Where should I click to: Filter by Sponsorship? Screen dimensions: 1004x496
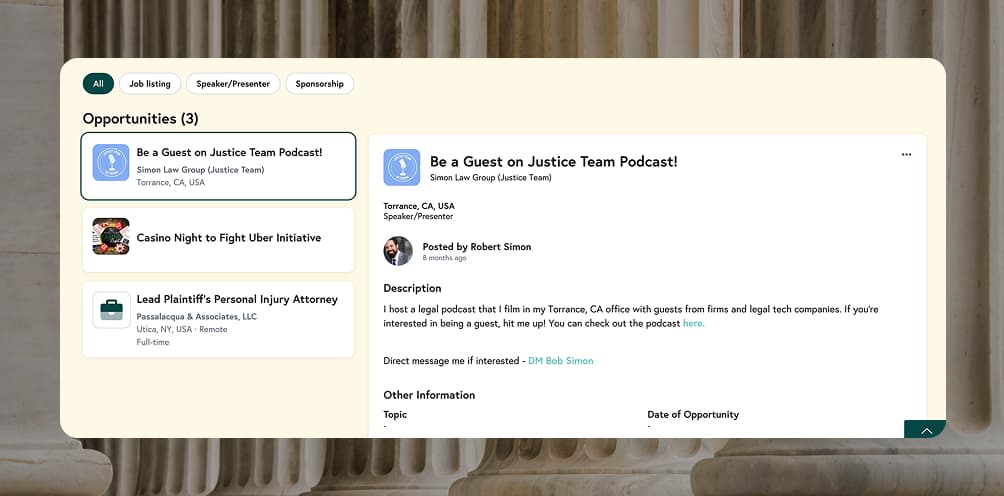point(320,84)
